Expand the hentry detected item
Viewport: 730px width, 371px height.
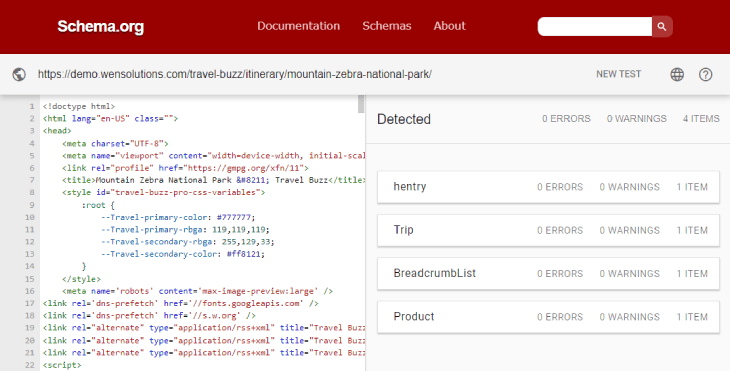click(x=548, y=187)
